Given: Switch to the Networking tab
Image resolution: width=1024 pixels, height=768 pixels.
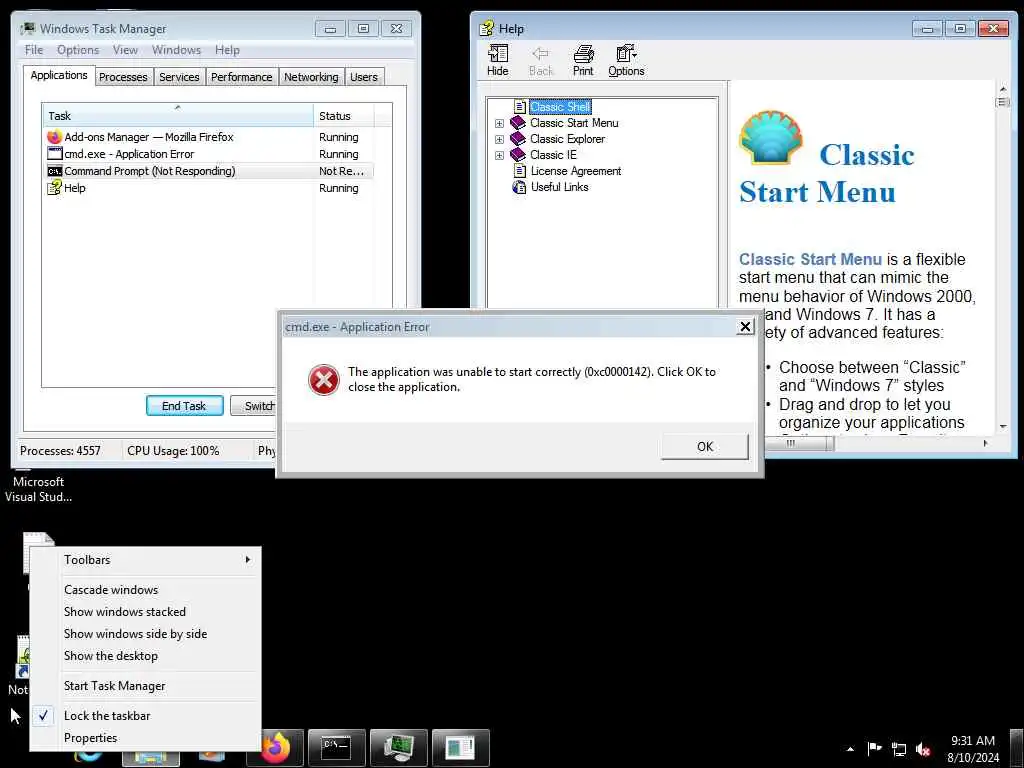Looking at the screenshot, I should [311, 77].
